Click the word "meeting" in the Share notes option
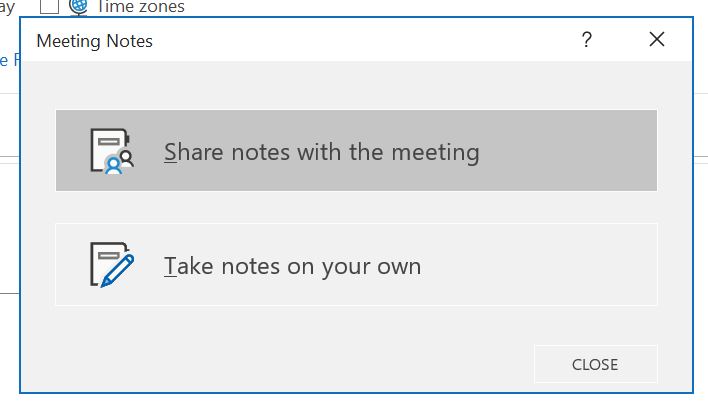 click(x=435, y=152)
